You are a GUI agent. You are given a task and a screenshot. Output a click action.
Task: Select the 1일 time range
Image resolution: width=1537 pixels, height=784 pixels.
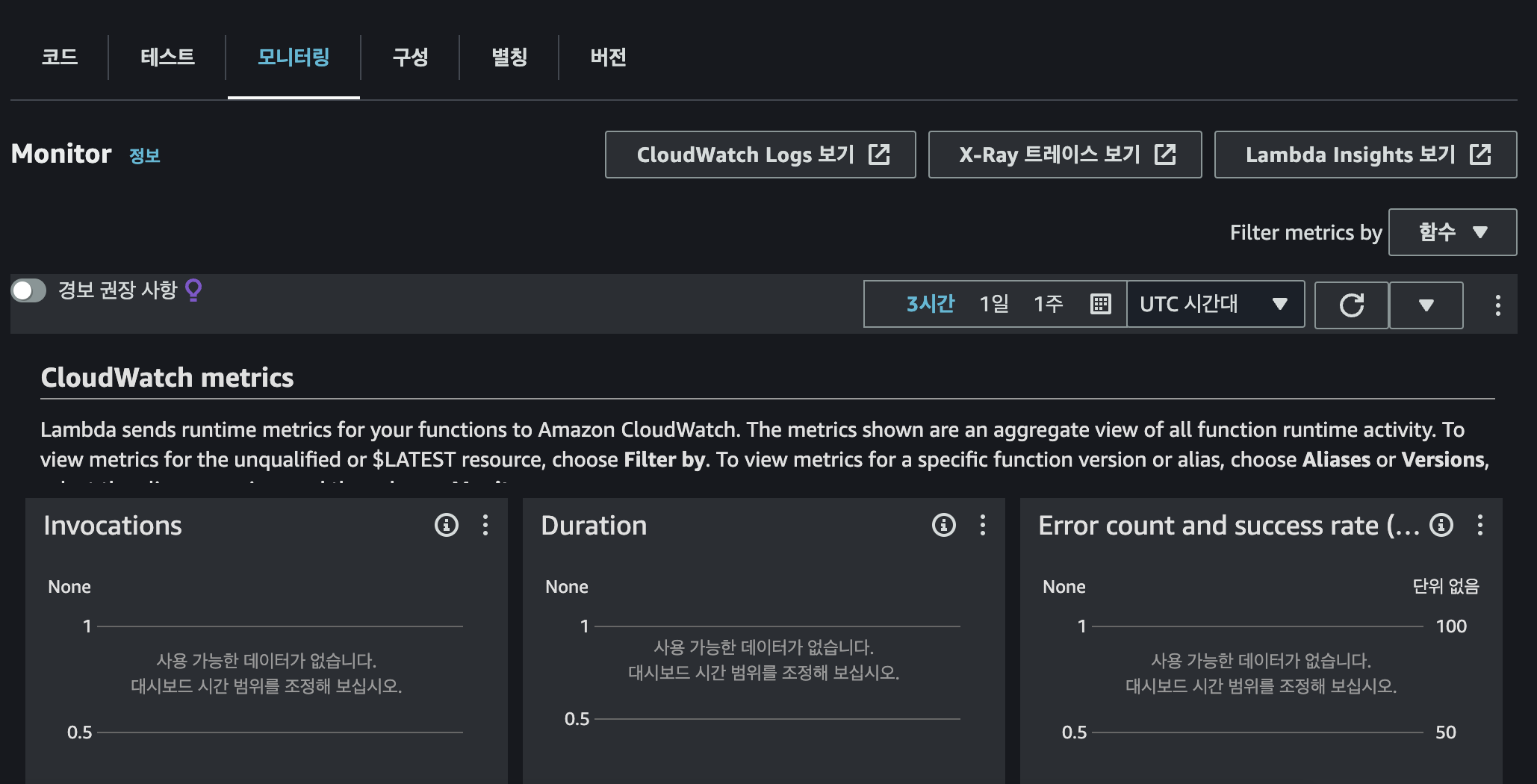(994, 304)
